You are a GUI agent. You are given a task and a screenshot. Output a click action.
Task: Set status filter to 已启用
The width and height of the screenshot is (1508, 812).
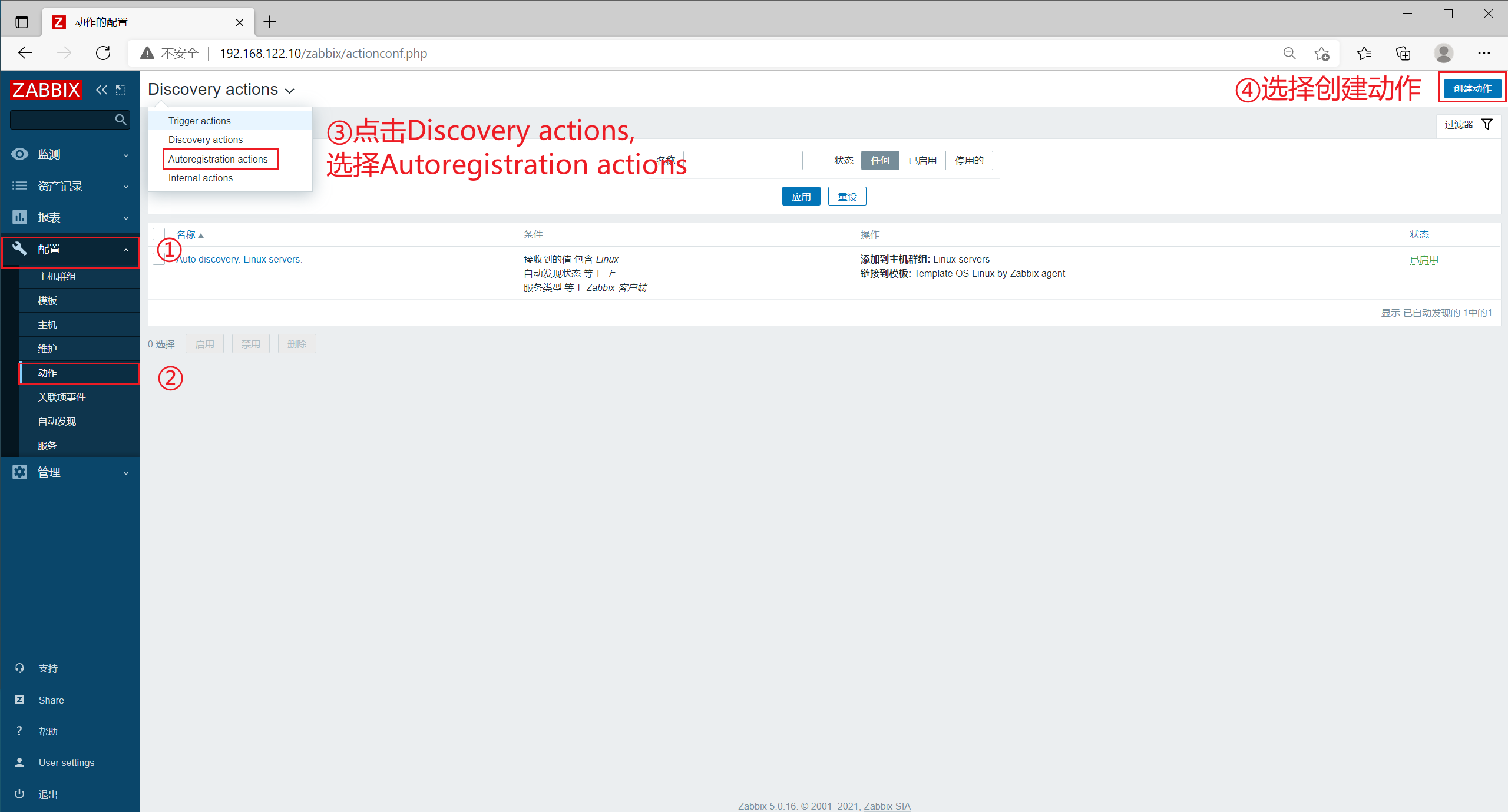[x=922, y=160]
